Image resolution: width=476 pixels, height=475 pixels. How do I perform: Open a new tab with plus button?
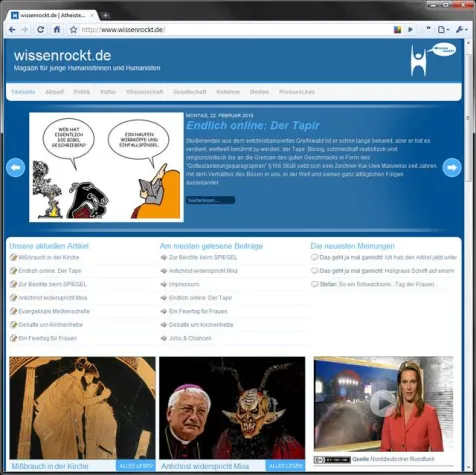click(105, 15)
